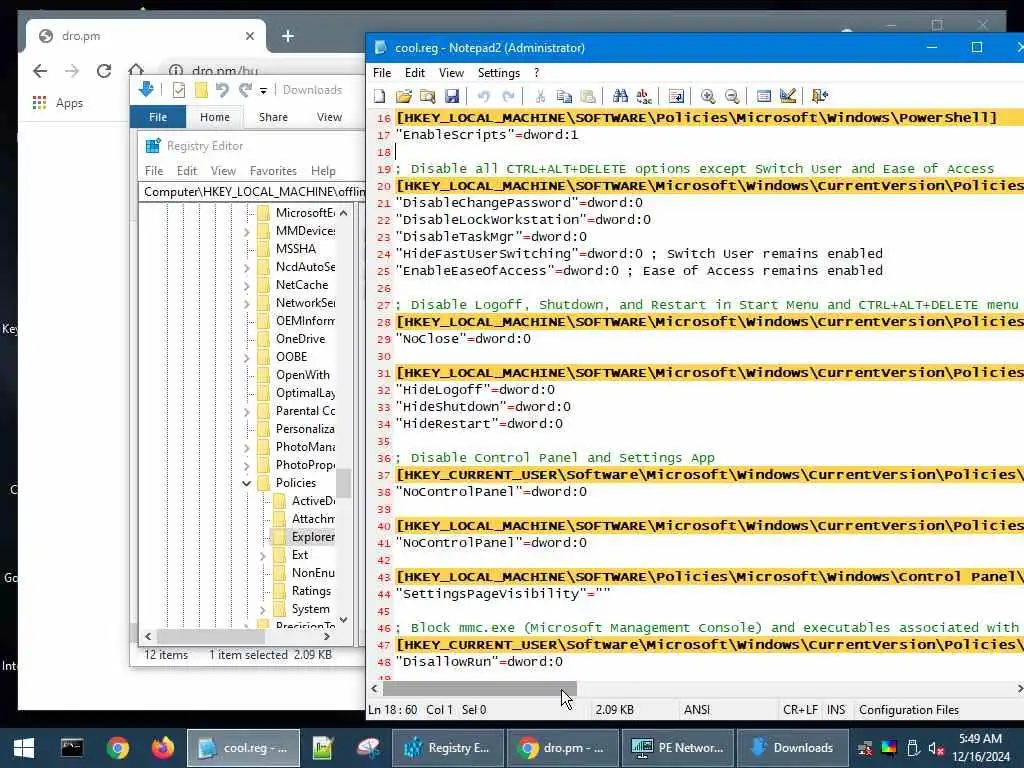This screenshot has width=1024, height=768.
Task: Switch to PE Network taskbar button
Action: [x=679, y=748]
